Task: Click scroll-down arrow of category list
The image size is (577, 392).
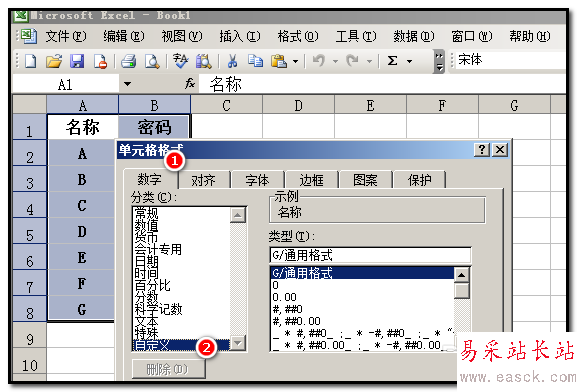Action: (238, 343)
